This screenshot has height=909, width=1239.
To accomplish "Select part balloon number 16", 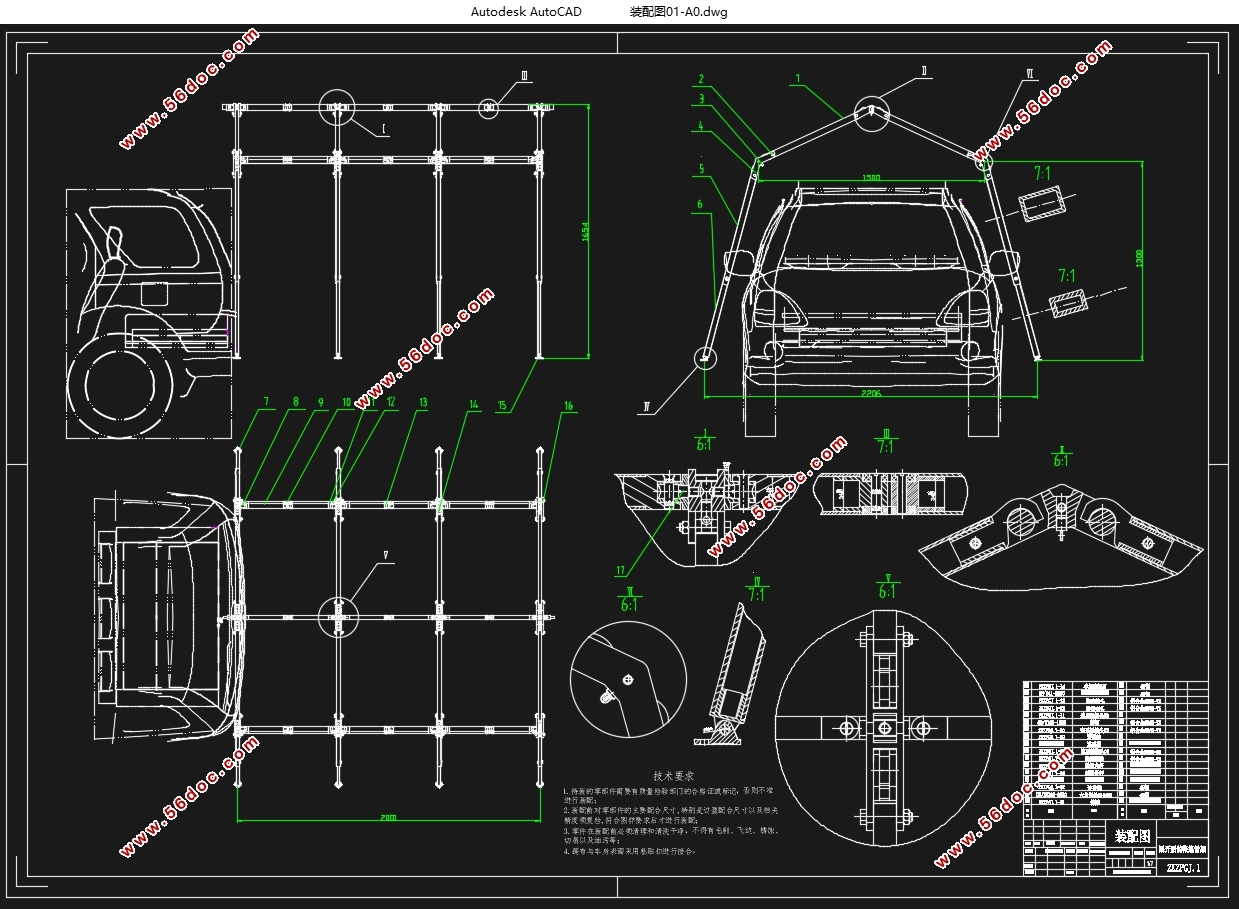I will pos(568,405).
